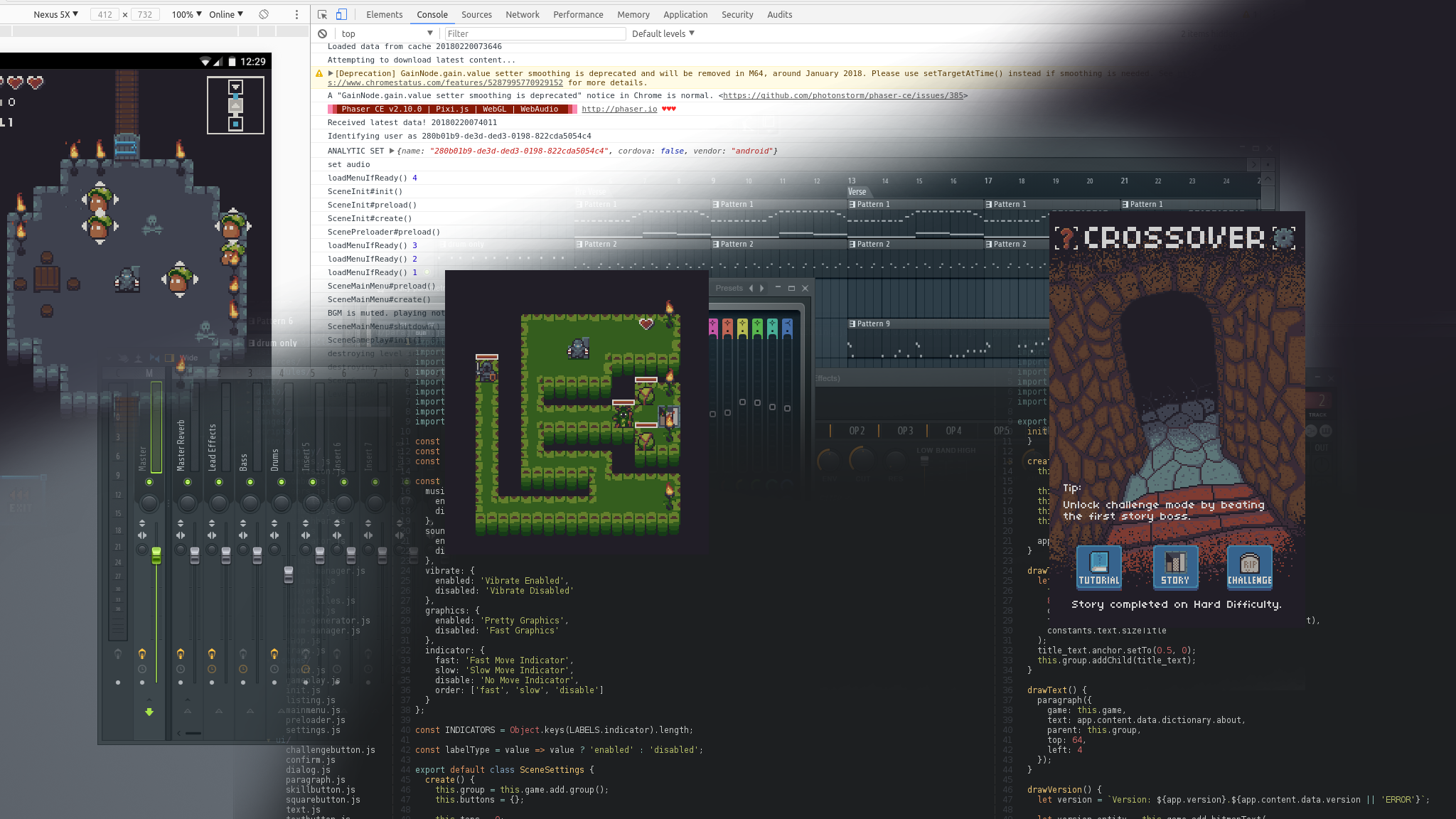This screenshot has height=819, width=1456.
Task: Open the 100% zoom dropdown
Action: pos(186,14)
